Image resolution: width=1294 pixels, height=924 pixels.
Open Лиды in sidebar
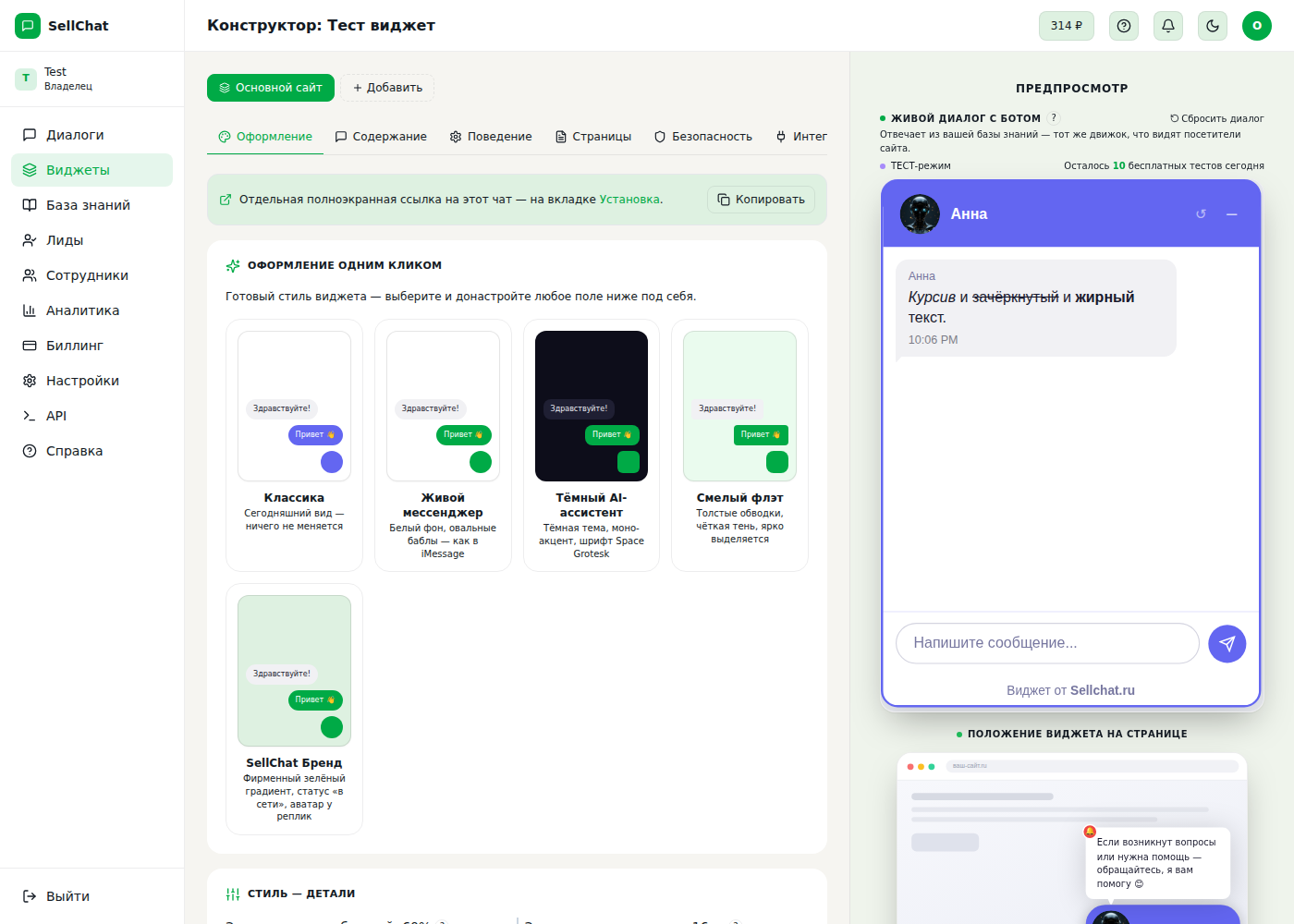click(92, 240)
